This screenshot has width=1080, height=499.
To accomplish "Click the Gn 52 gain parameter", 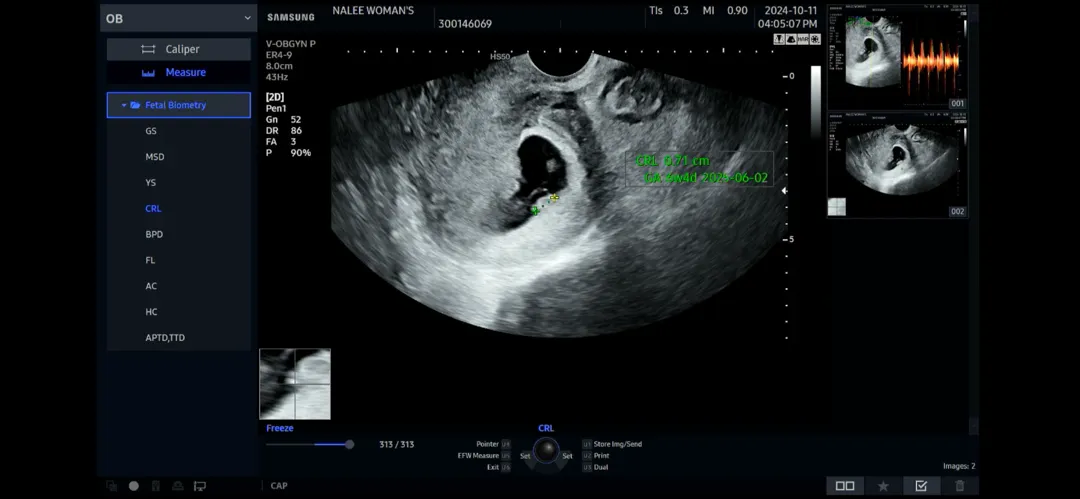I will pyautogui.click(x=283, y=119).
